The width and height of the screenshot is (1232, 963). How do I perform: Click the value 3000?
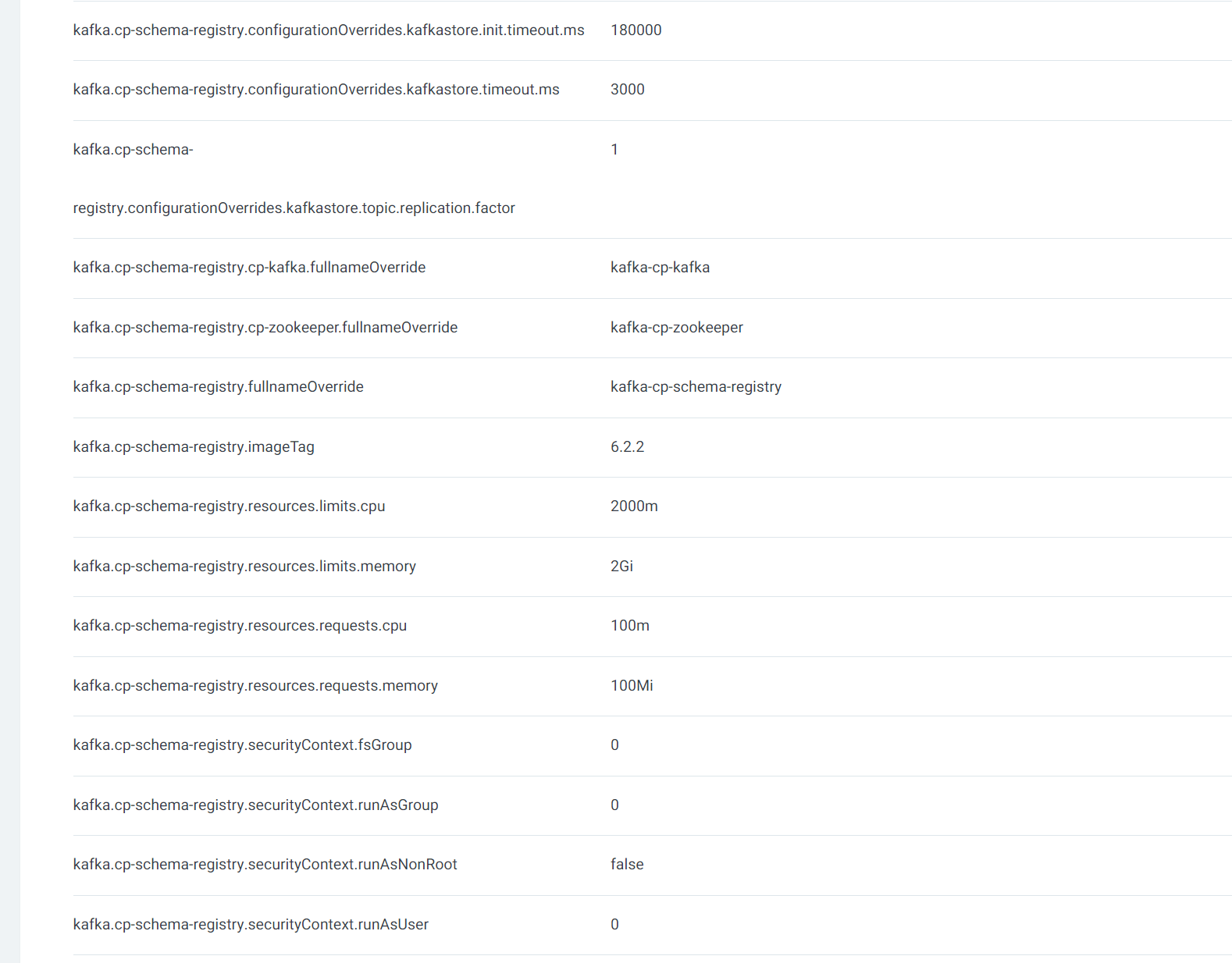627,90
